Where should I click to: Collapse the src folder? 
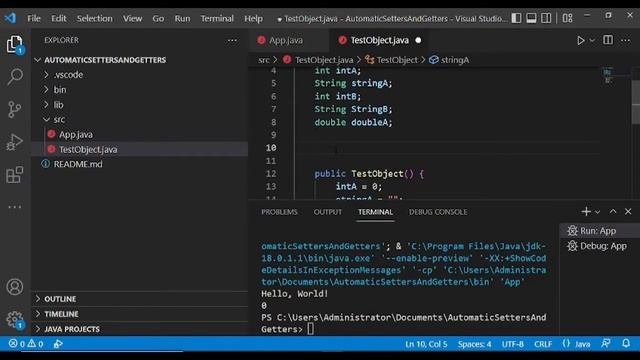click(140, 120)
